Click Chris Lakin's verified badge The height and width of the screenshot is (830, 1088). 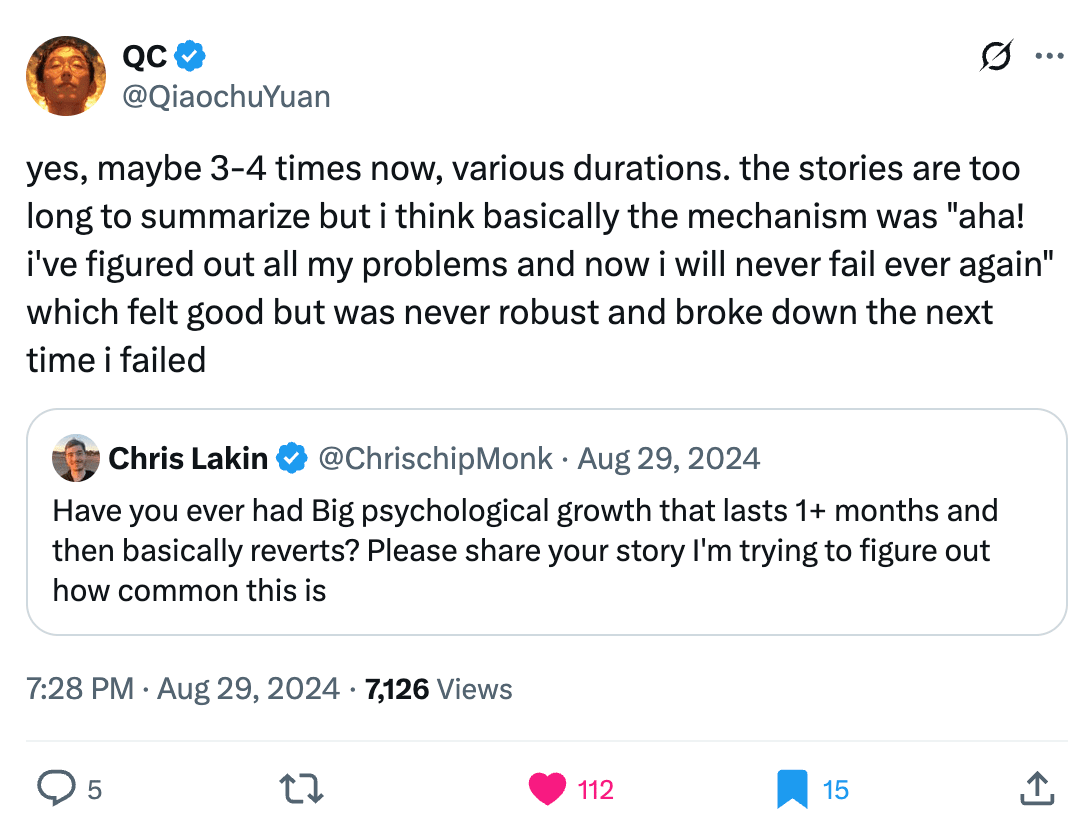[x=291, y=458]
